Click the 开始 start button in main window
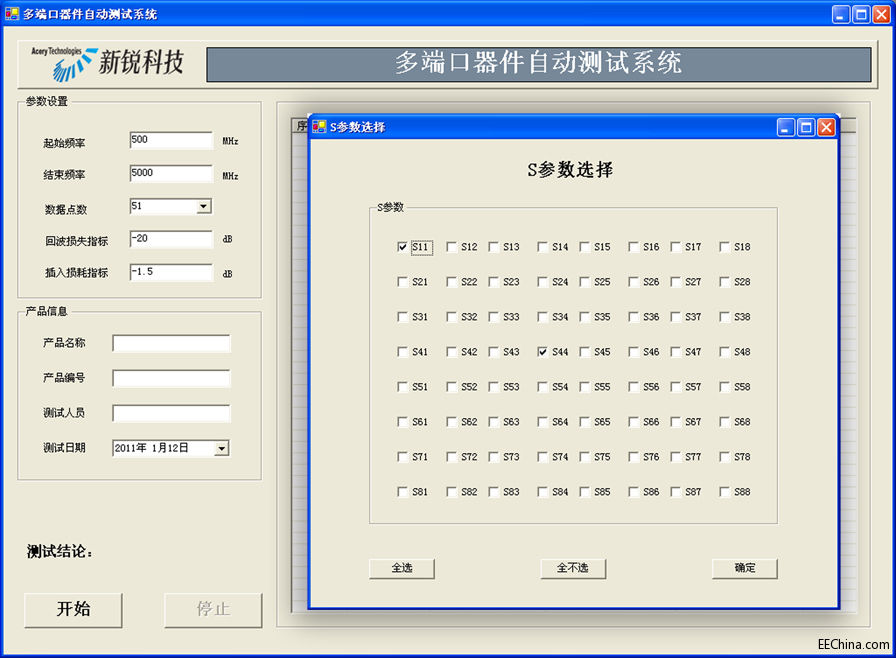This screenshot has width=896, height=658. click(73, 610)
